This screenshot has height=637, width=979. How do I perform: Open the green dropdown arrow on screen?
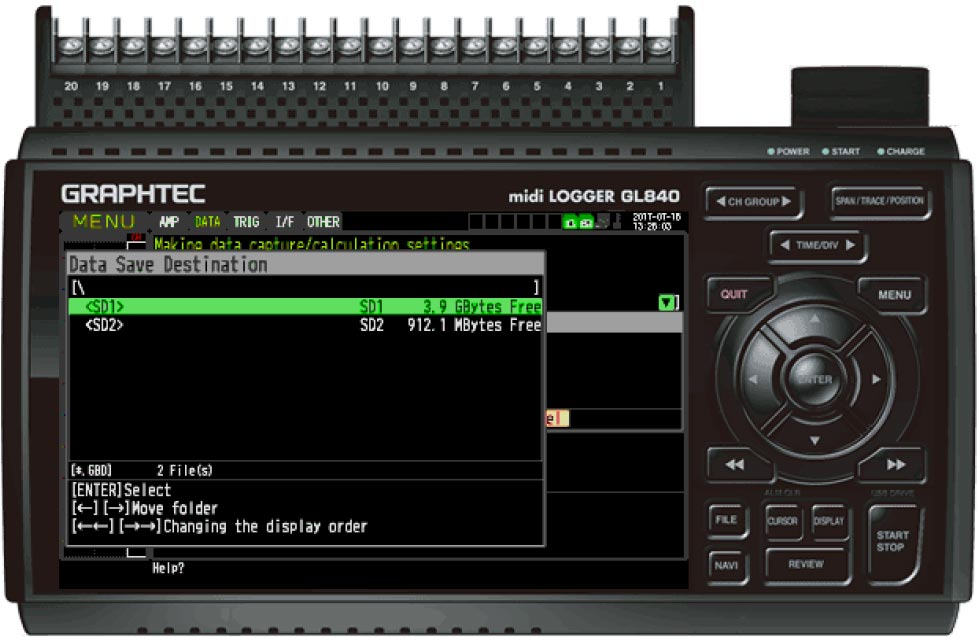tap(666, 303)
